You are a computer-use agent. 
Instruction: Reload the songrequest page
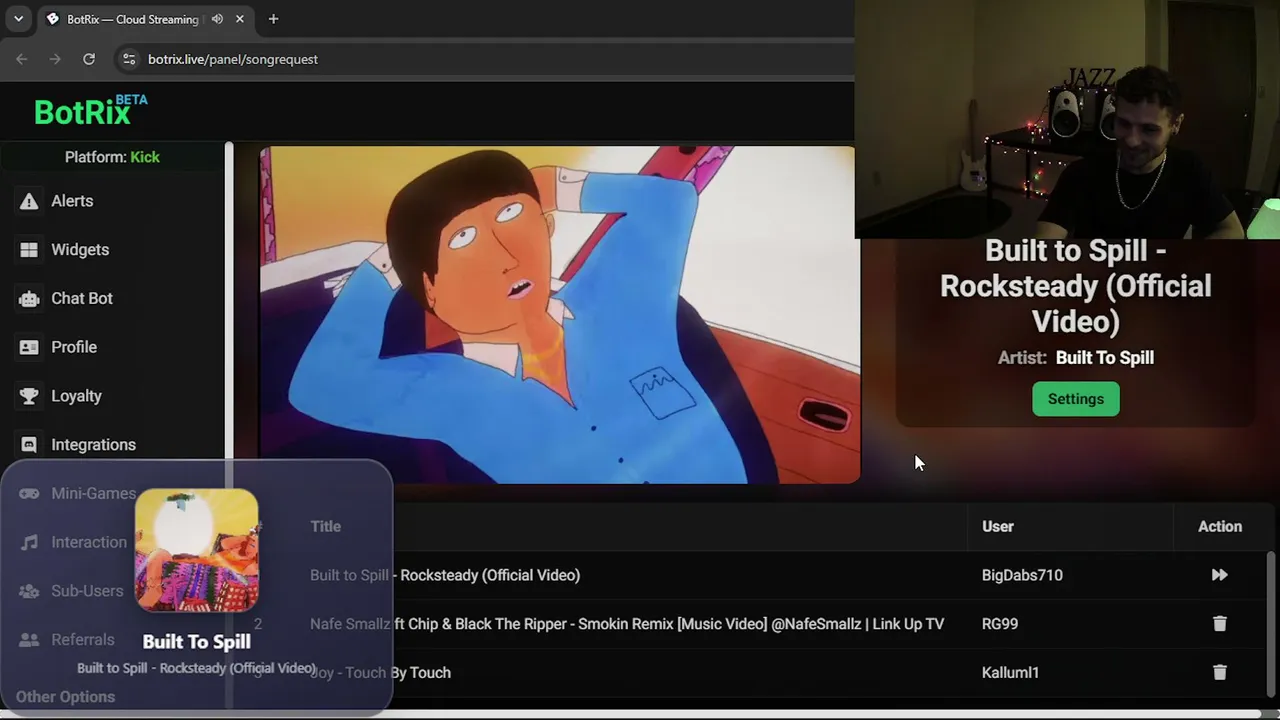click(89, 59)
